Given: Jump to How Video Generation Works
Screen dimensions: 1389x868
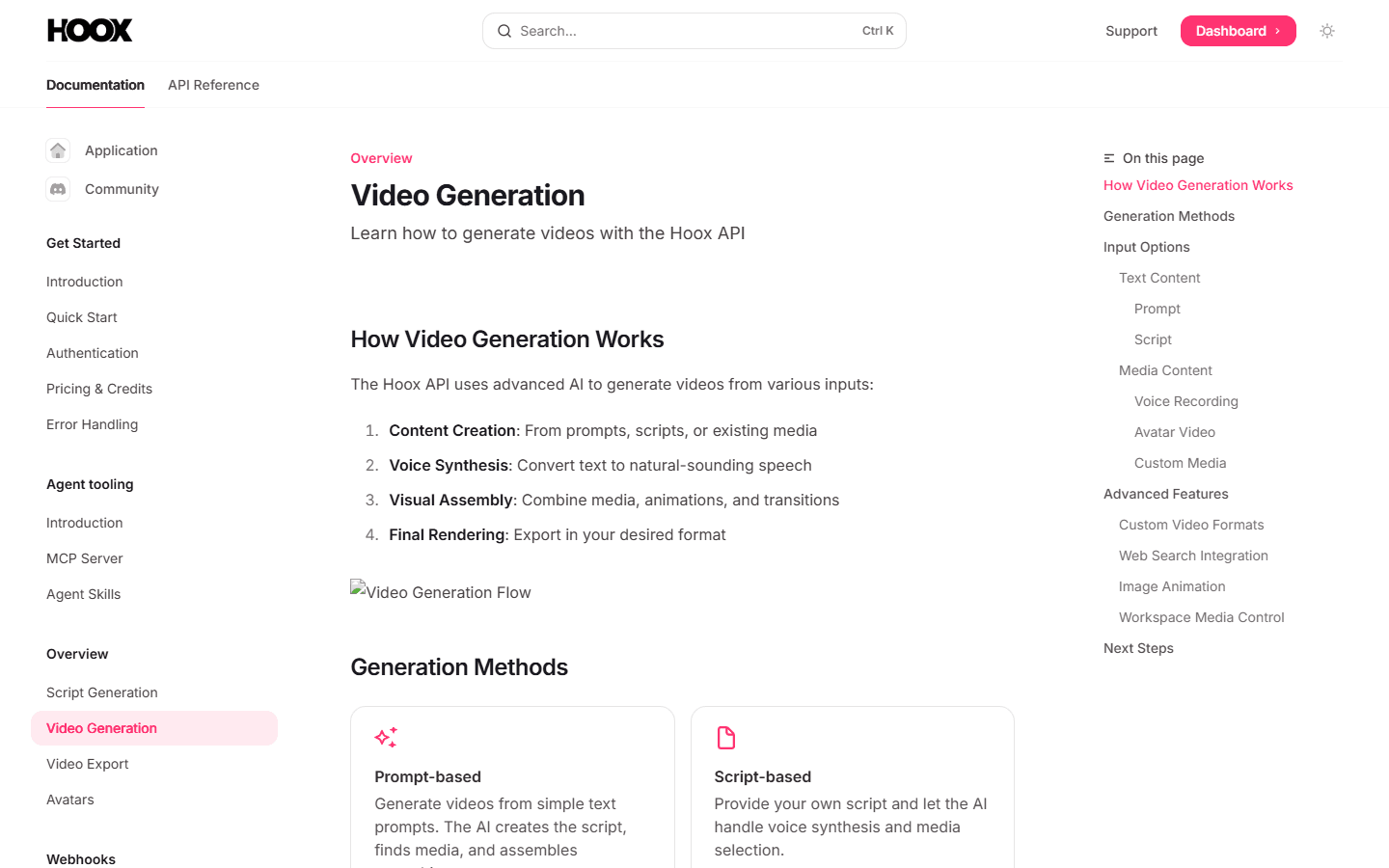Looking at the screenshot, I should [x=1198, y=185].
